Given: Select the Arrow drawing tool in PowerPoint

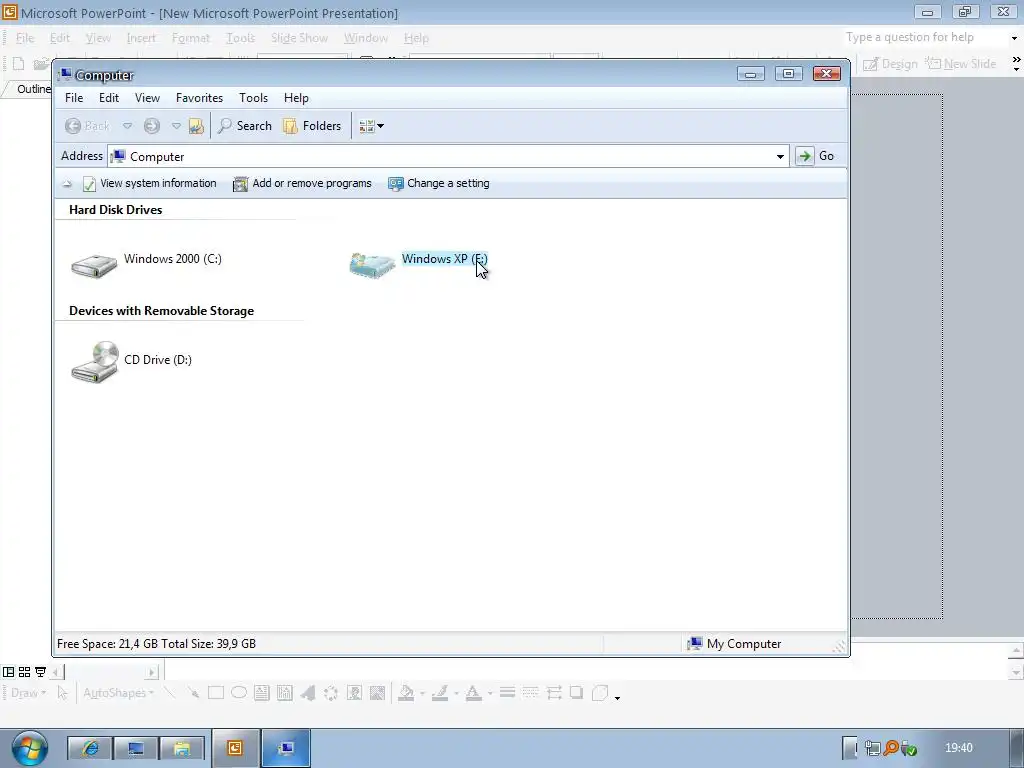Looking at the screenshot, I should point(193,693).
